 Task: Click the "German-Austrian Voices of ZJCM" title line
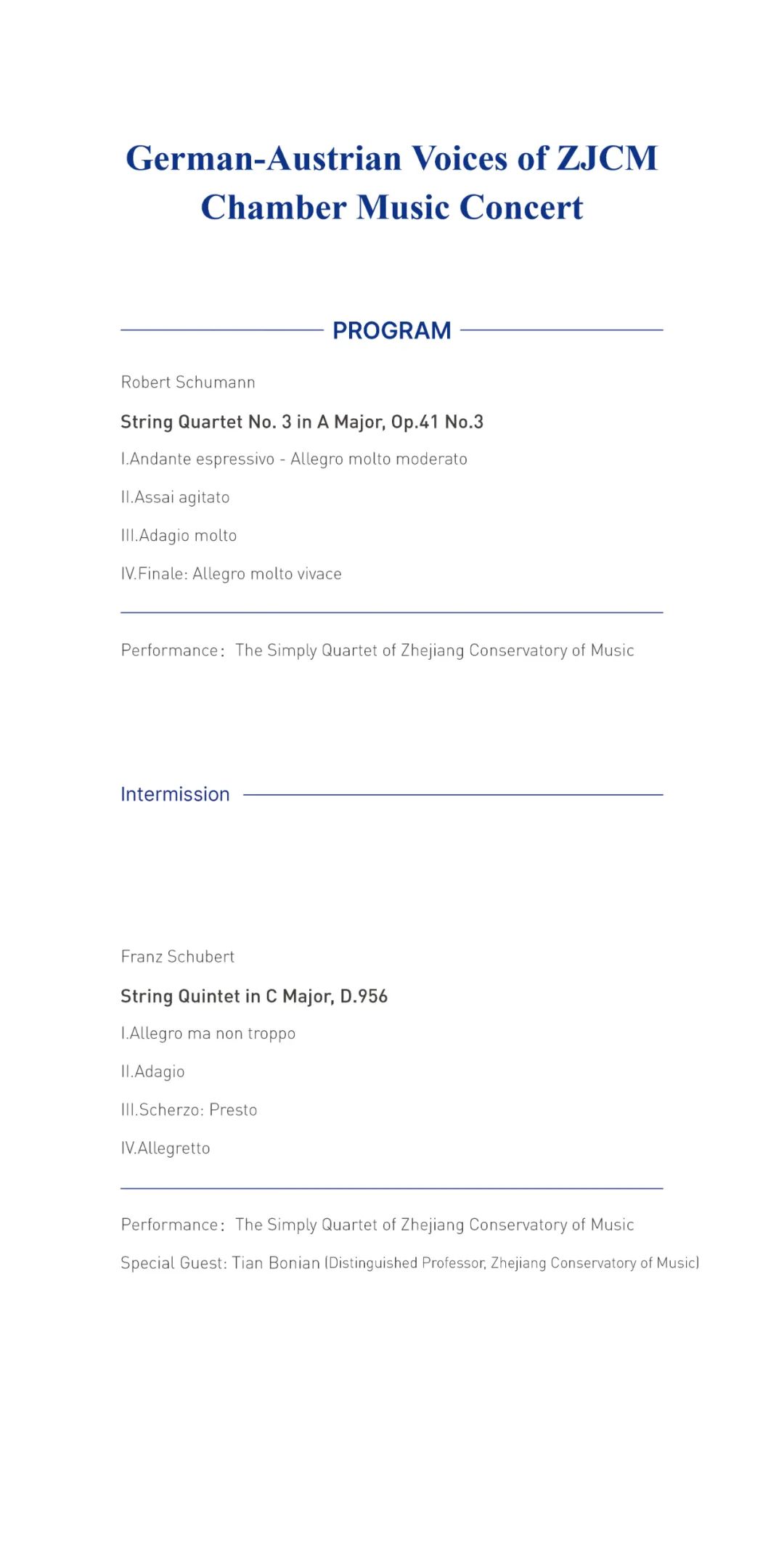click(x=391, y=158)
